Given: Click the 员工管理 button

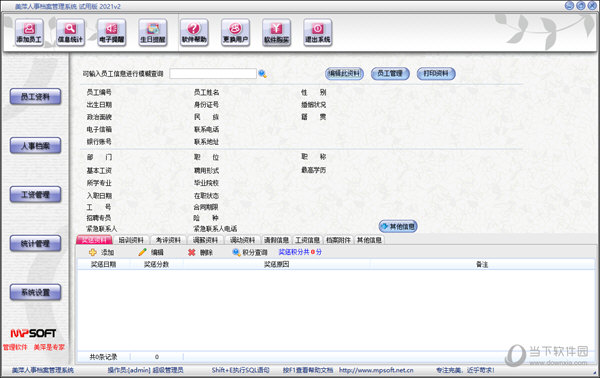Looking at the screenshot, I should (x=390, y=73).
